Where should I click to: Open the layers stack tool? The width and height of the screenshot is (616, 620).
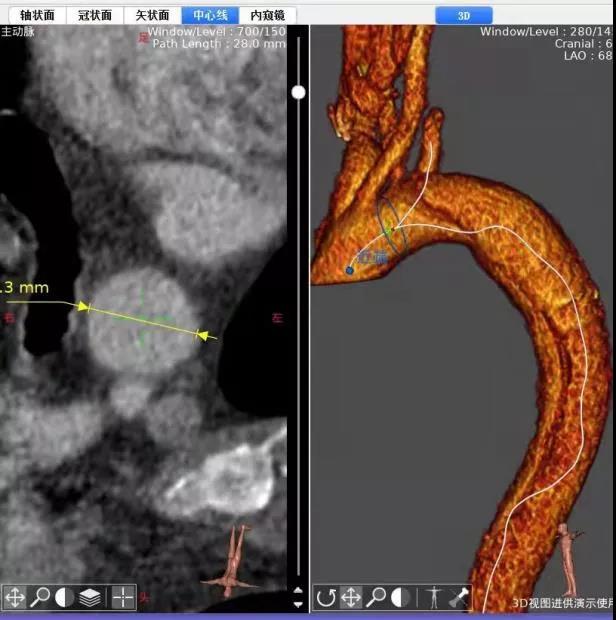90,598
